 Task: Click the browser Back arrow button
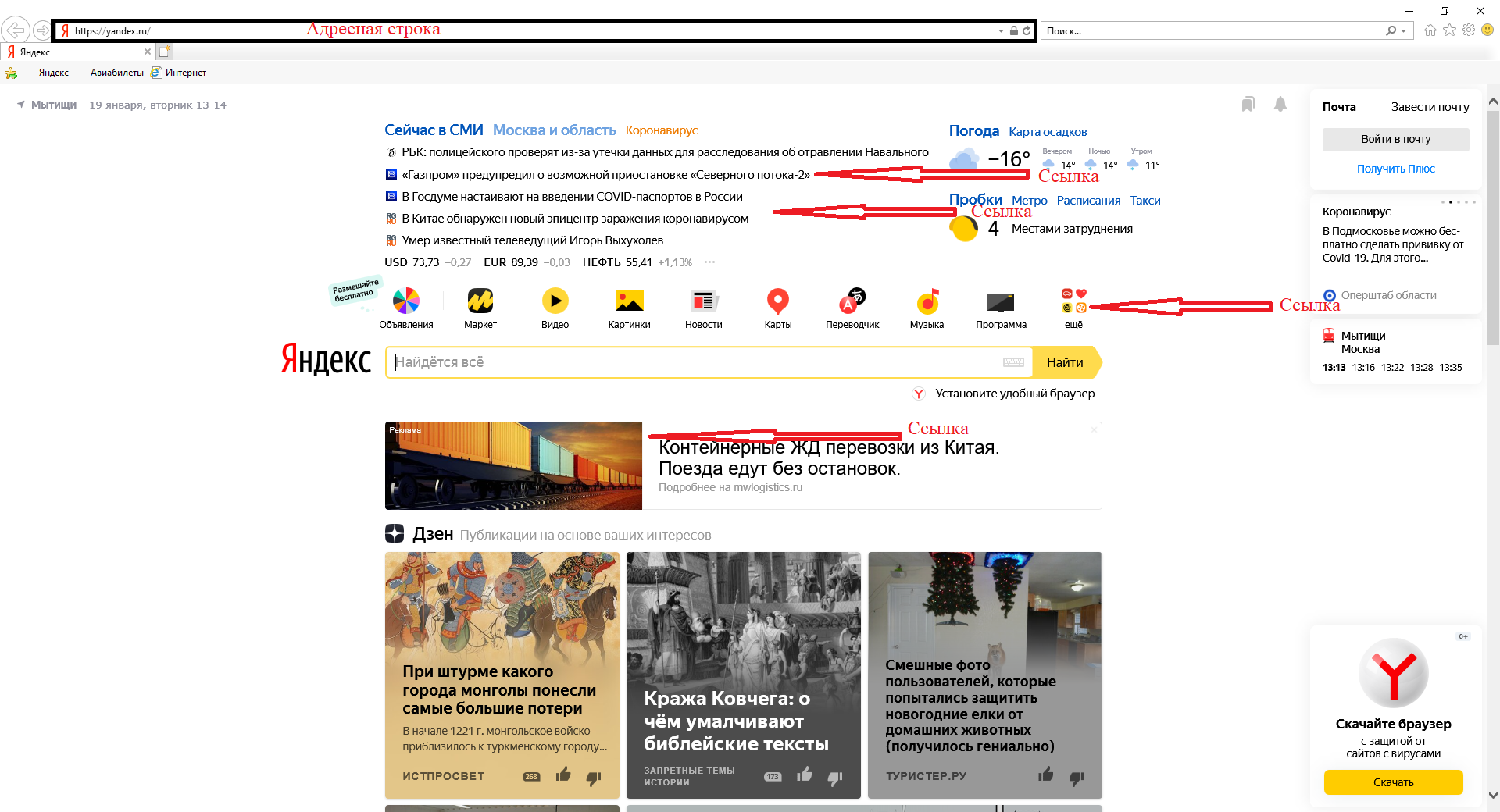(16, 30)
